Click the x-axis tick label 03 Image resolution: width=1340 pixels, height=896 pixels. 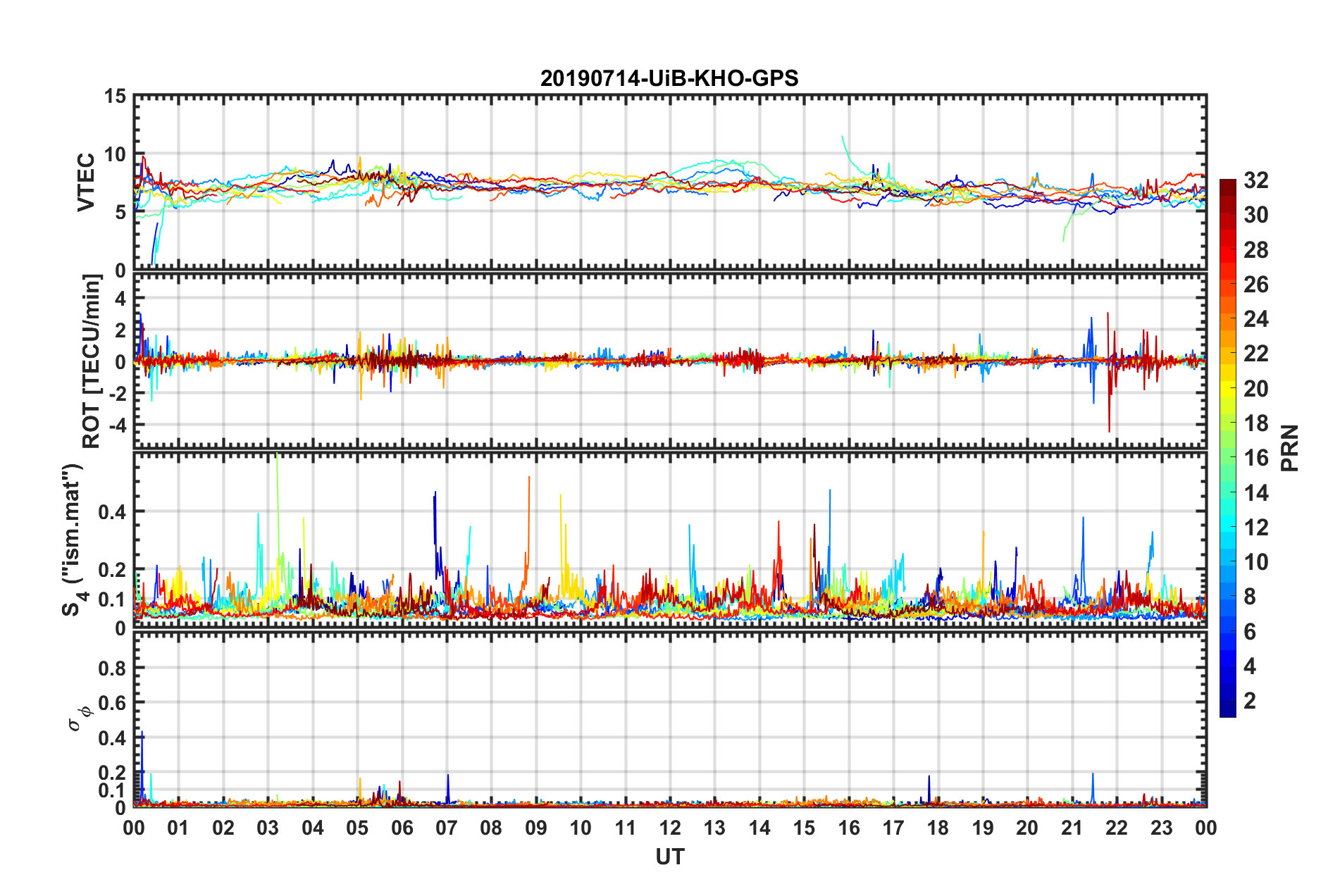pos(268,828)
